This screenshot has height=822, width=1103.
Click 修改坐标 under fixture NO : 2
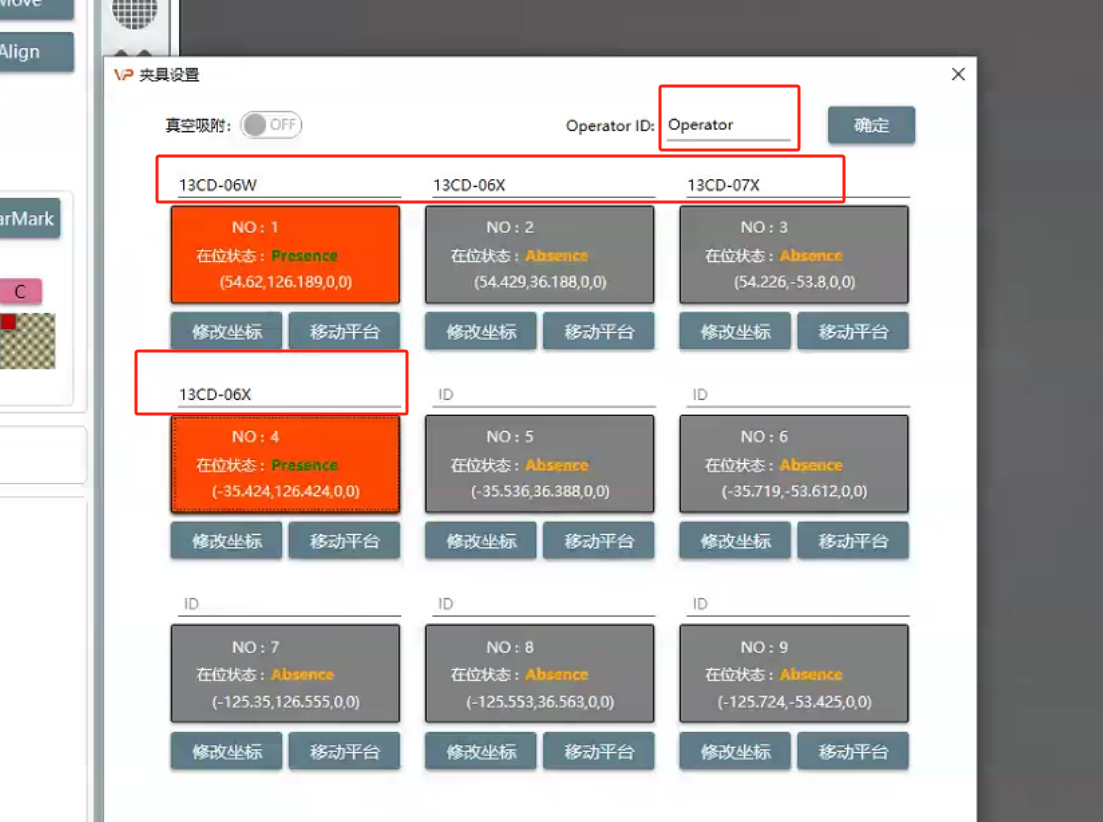coord(480,332)
